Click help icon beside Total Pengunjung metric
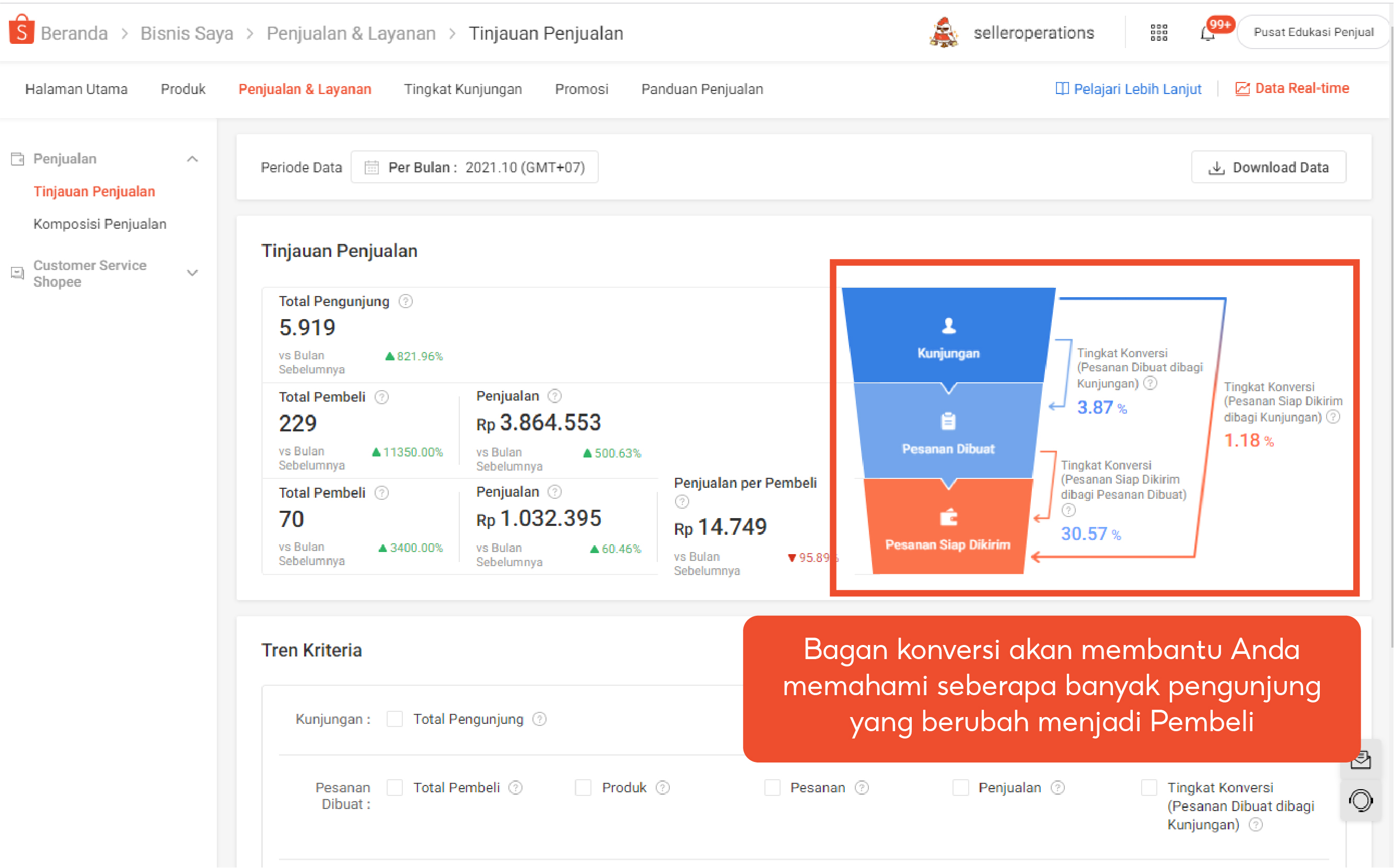 pyautogui.click(x=405, y=301)
